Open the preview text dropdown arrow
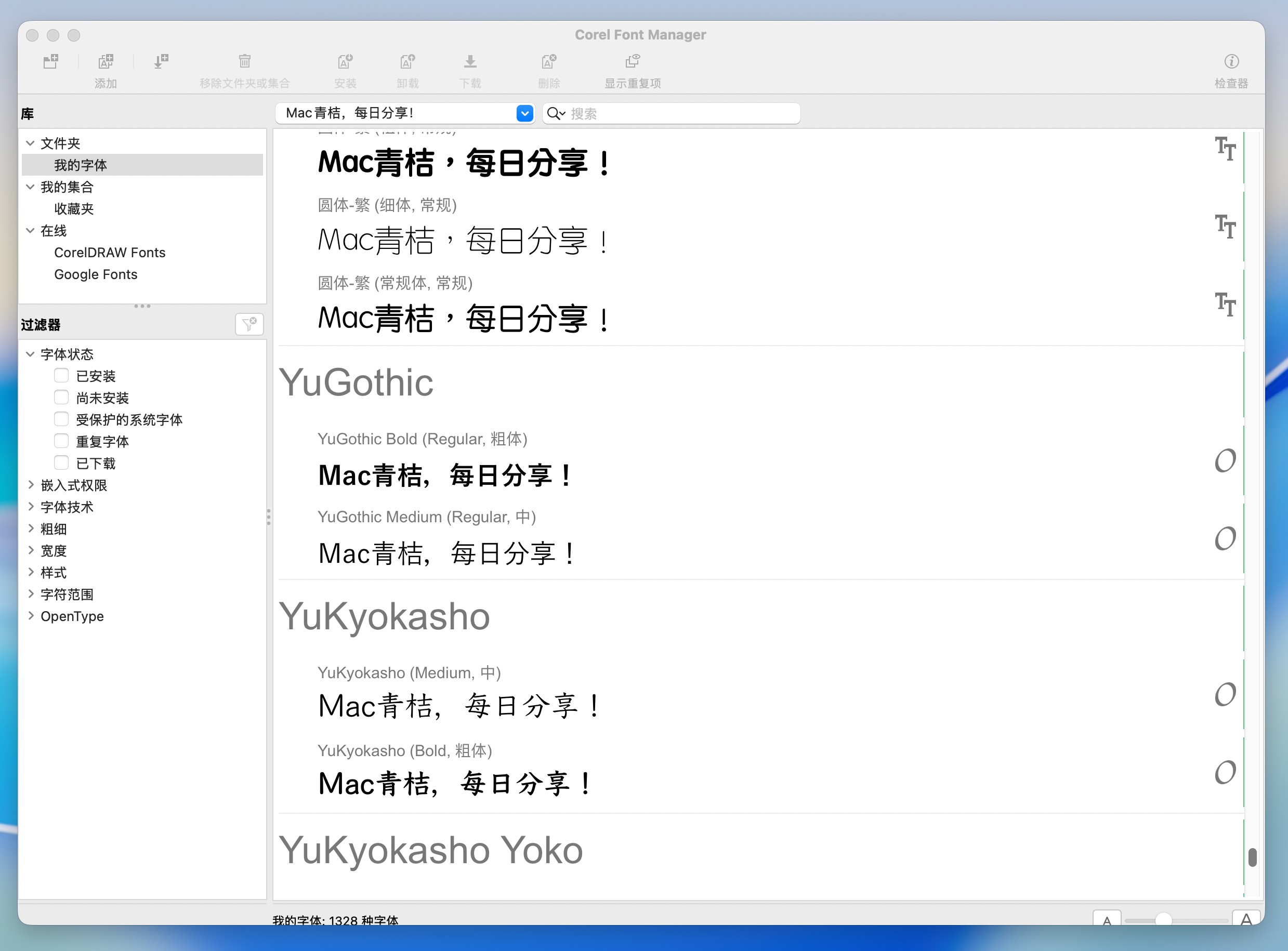 point(524,113)
